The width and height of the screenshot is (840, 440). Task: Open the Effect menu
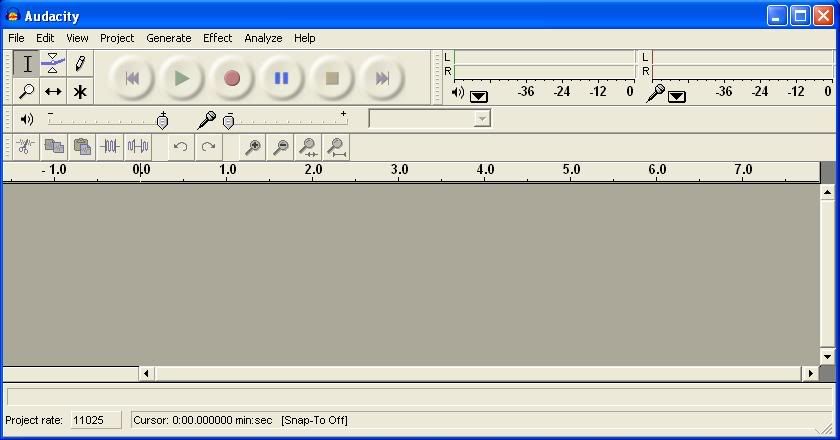tap(218, 38)
